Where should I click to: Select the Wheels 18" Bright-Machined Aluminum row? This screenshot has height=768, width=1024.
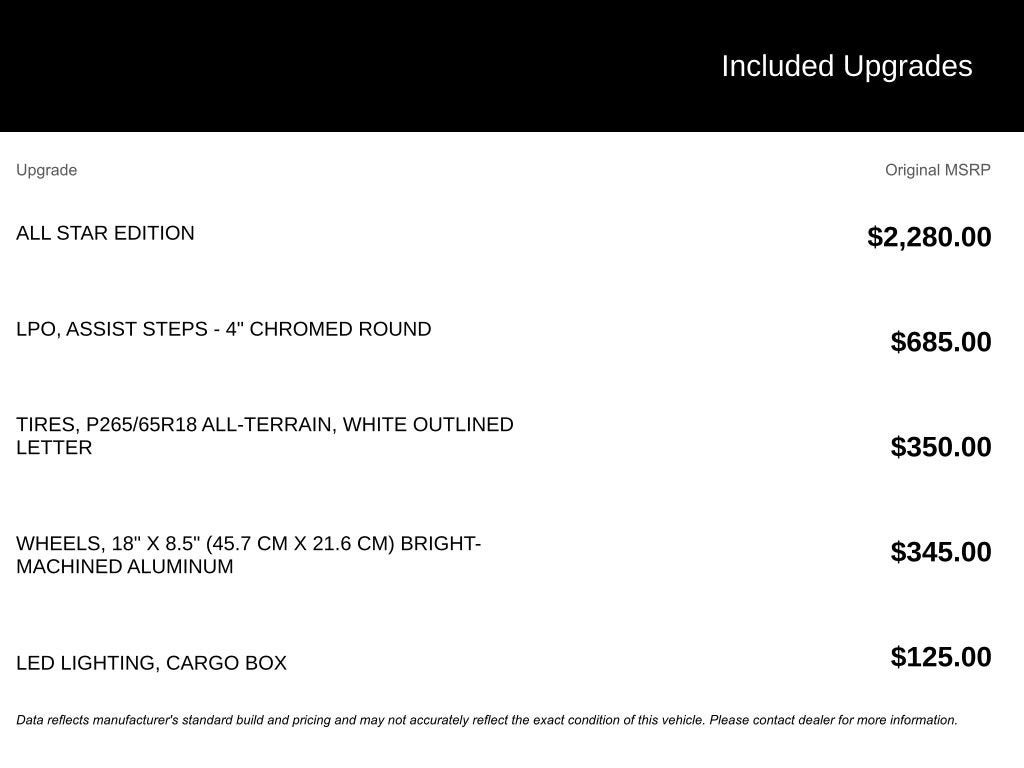pyautogui.click(x=504, y=554)
